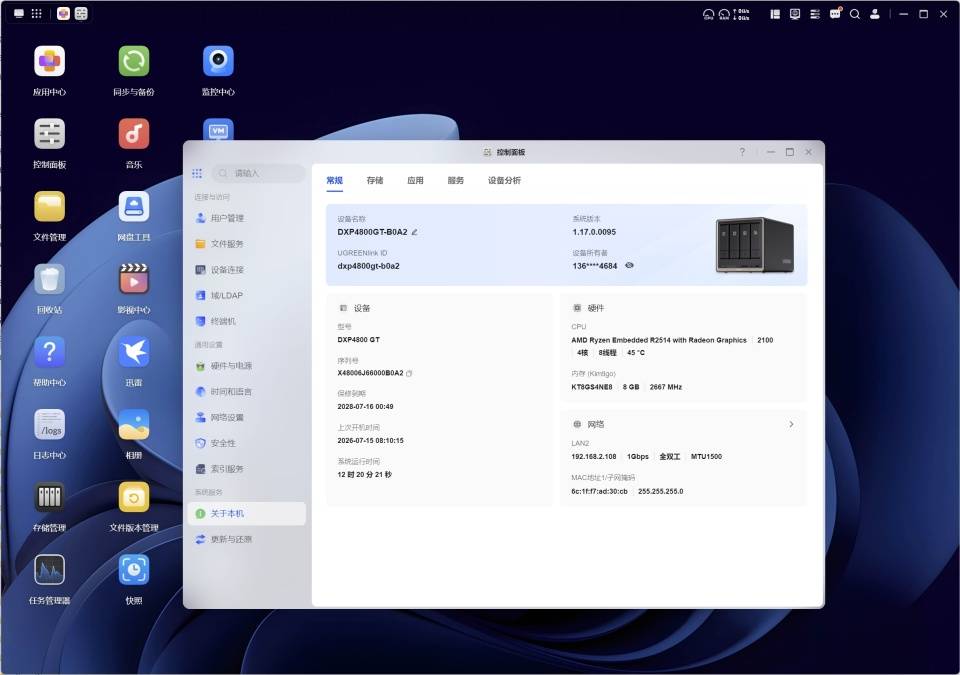Open the 任务管理器 desktop icon
The height and width of the screenshot is (675, 960).
(50, 570)
